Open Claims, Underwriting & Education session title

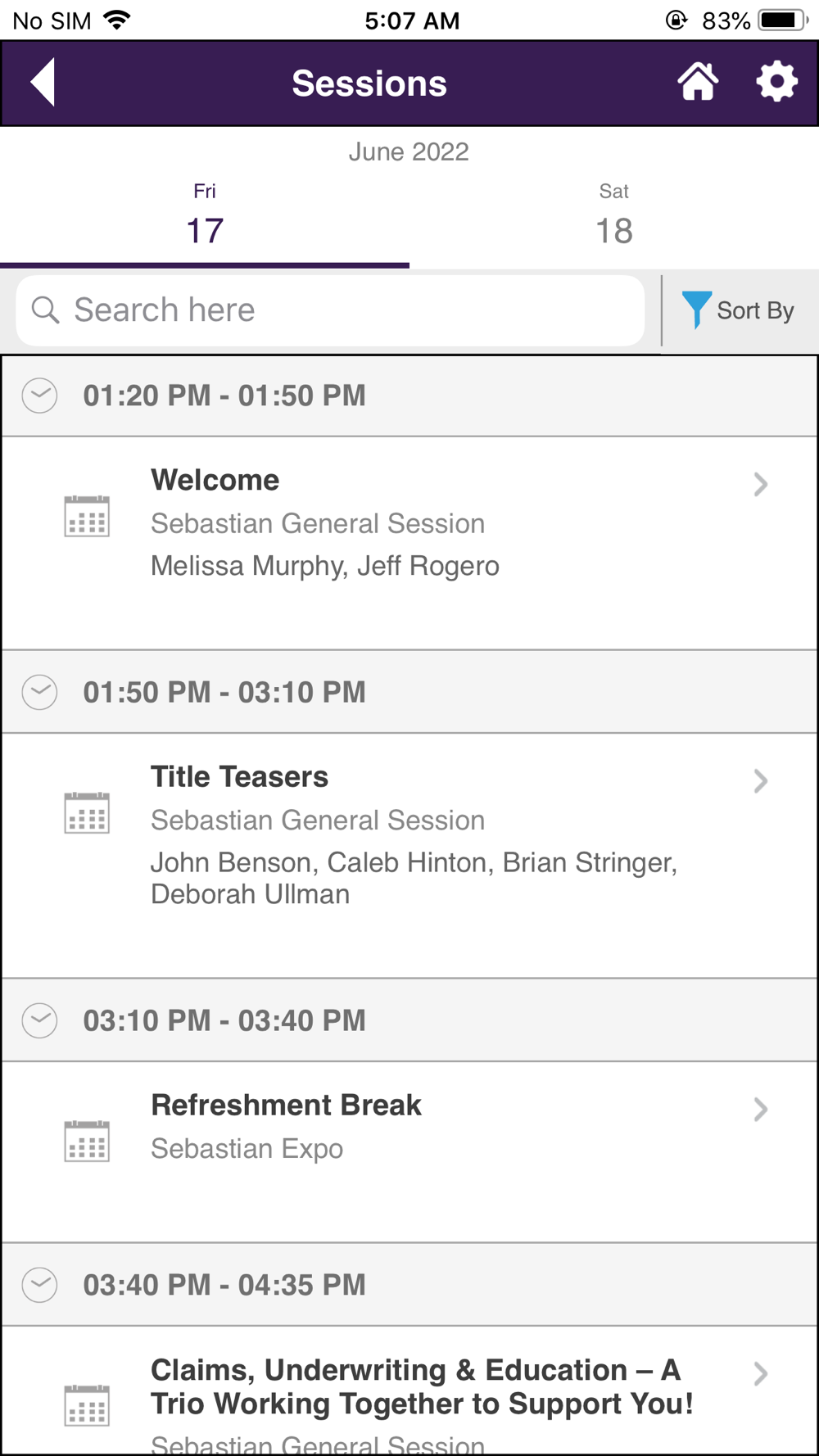pos(421,1386)
